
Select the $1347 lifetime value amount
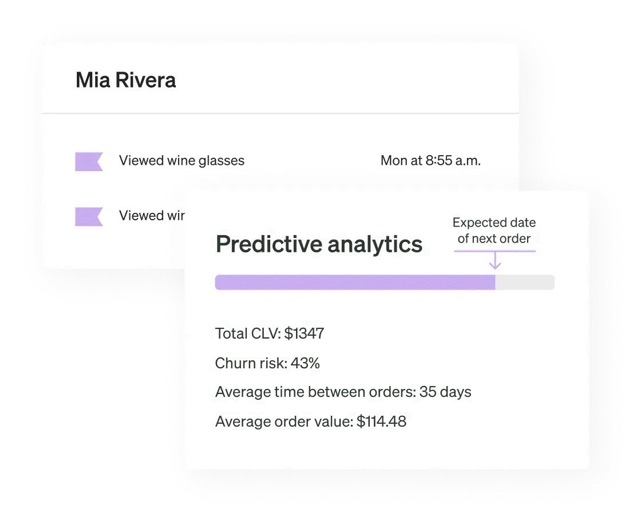click(x=304, y=334)
